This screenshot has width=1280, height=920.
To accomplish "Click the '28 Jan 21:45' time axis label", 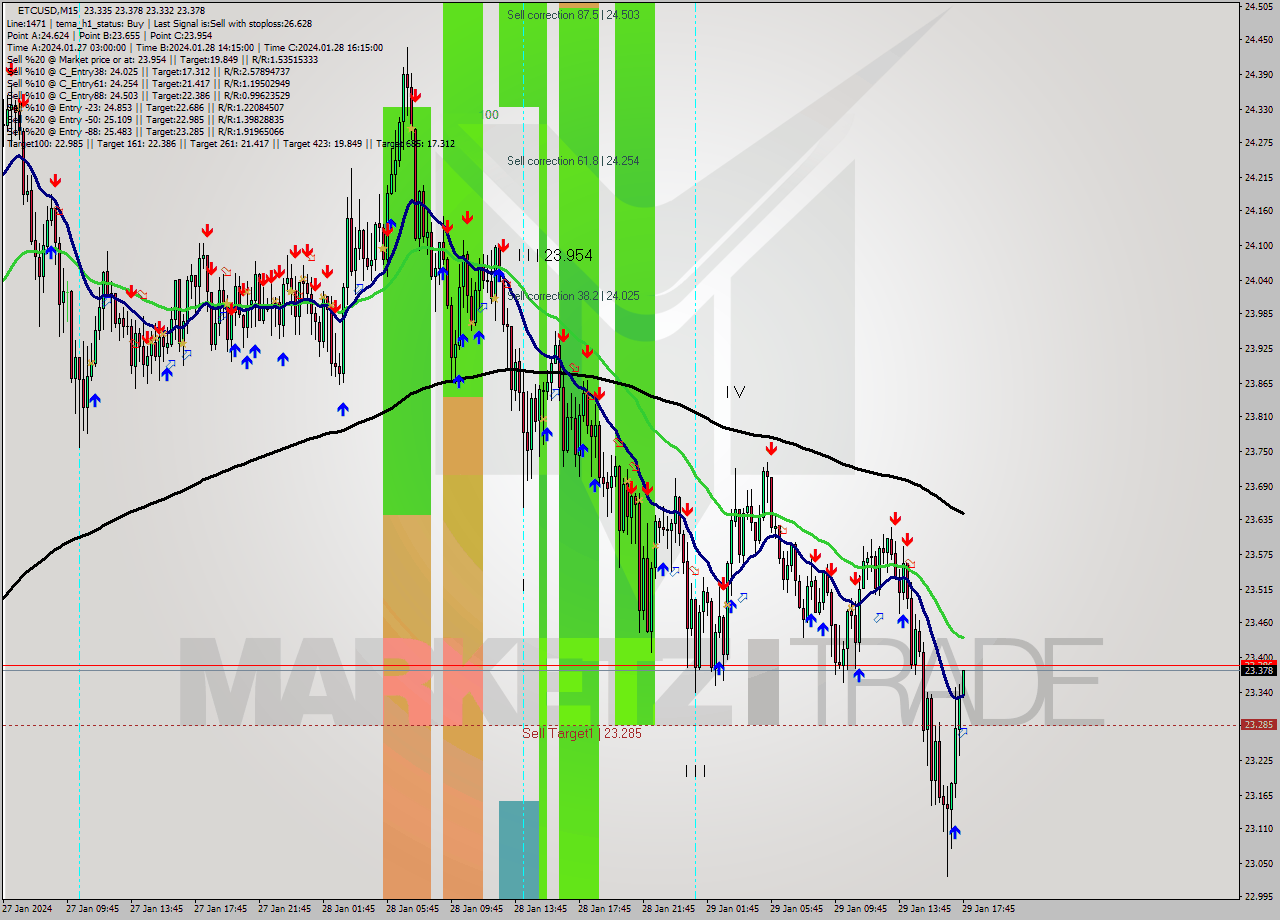I will (x=669, y=909).
